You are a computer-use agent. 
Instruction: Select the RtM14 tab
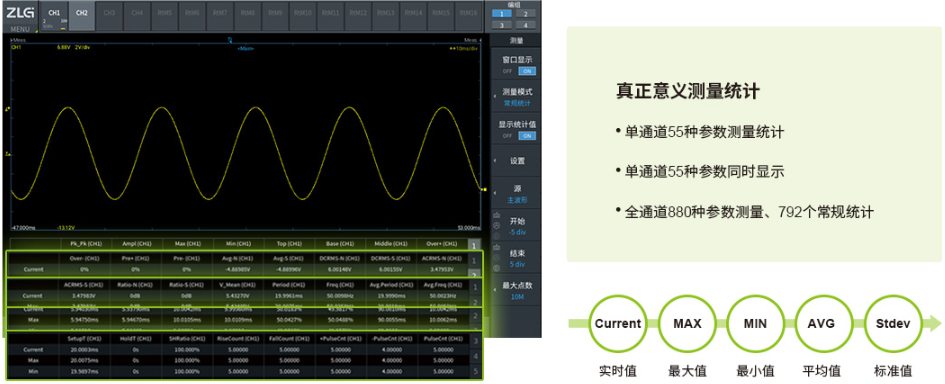(x=413, y=16)
